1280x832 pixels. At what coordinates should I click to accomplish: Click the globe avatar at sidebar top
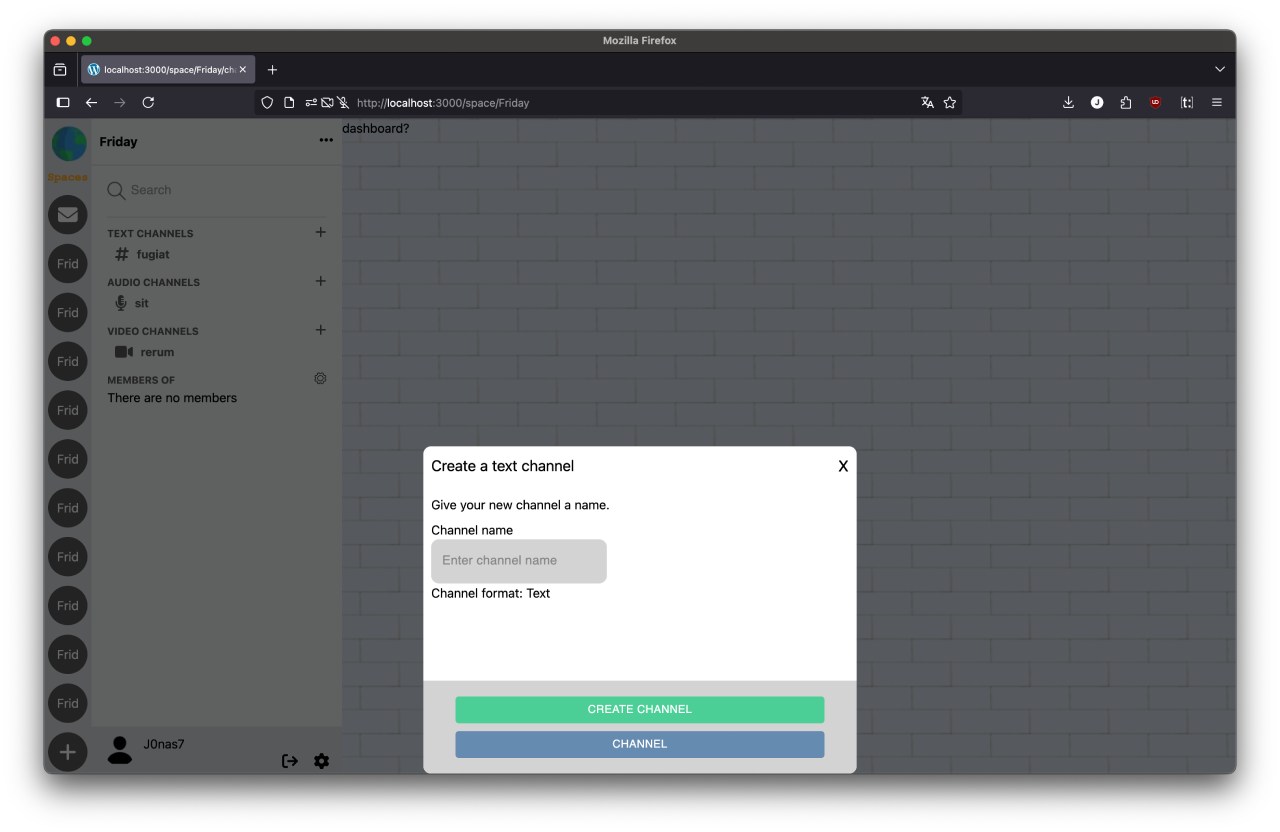click(69, 143)
